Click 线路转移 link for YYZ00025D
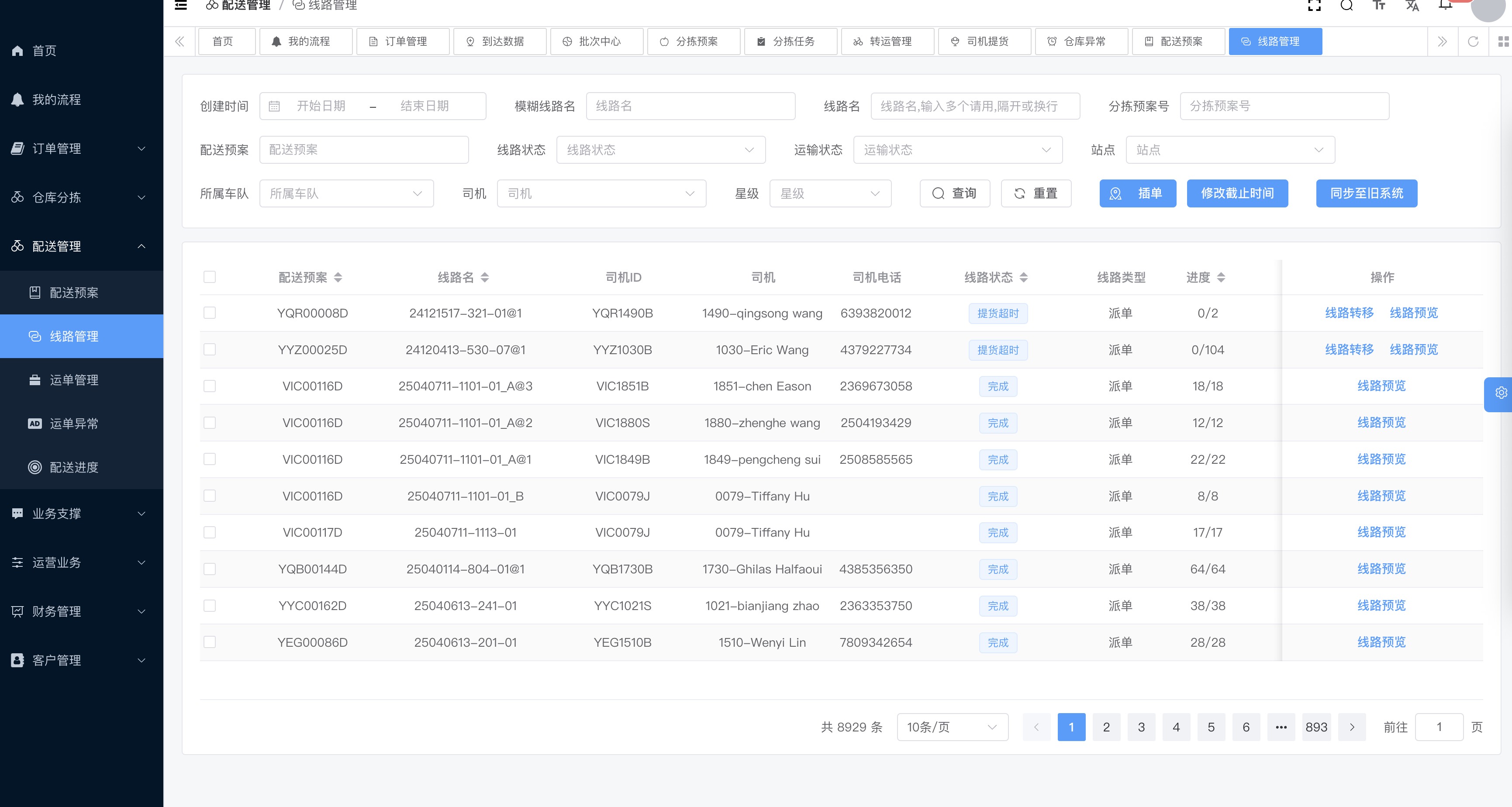Image resolution: width=1512 pixels, height=807 pixels. tap(1349, 350)
